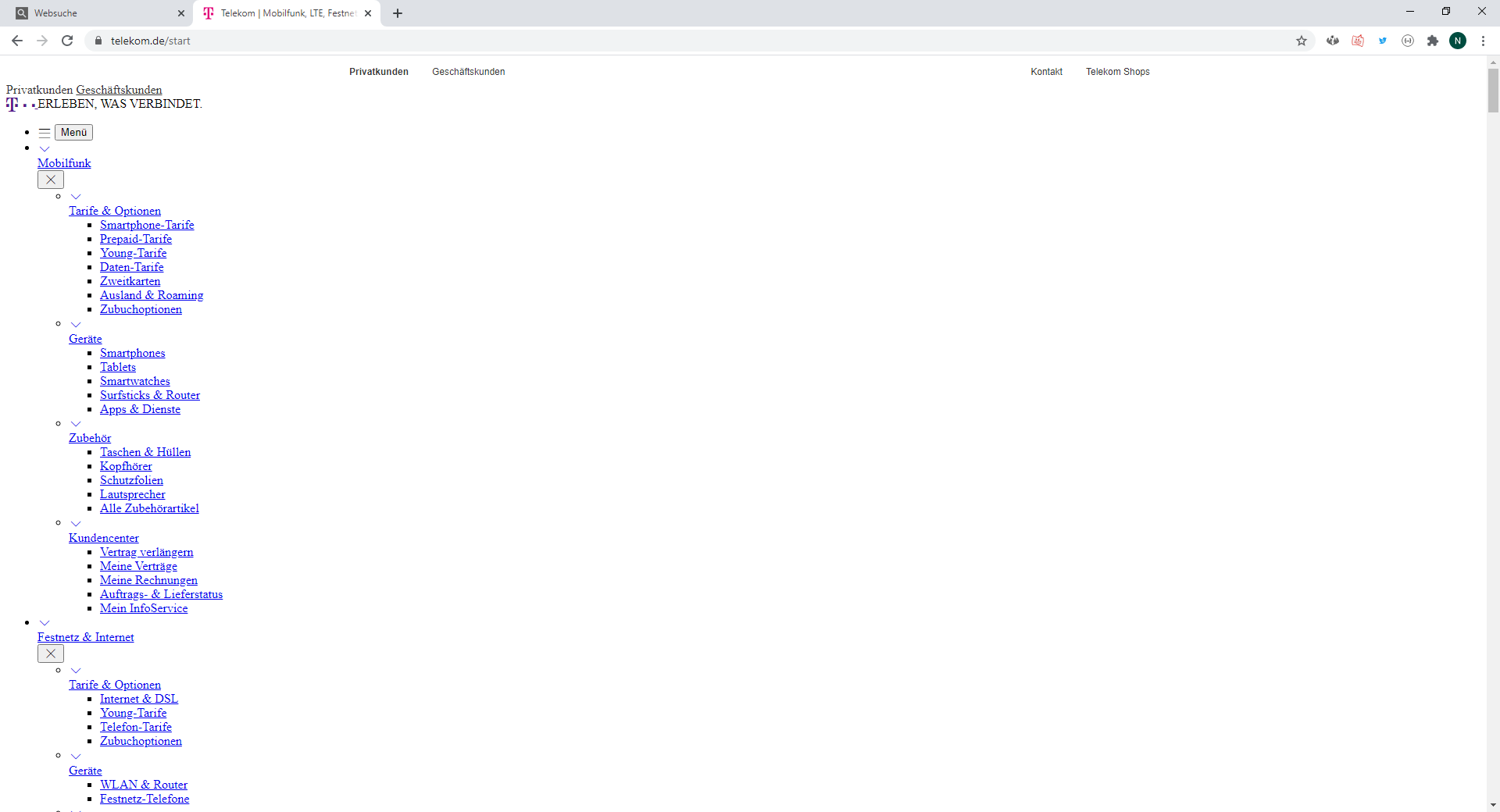The height and width of the screenshot is (812, 1500).
Task: Close the Websuche tab
Action: (181, 13)
